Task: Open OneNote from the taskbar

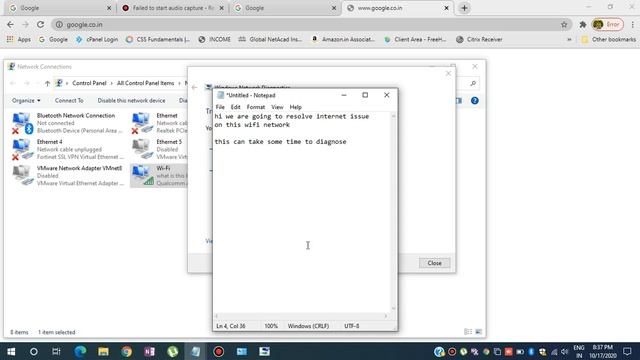Action: tap(149, 351)
